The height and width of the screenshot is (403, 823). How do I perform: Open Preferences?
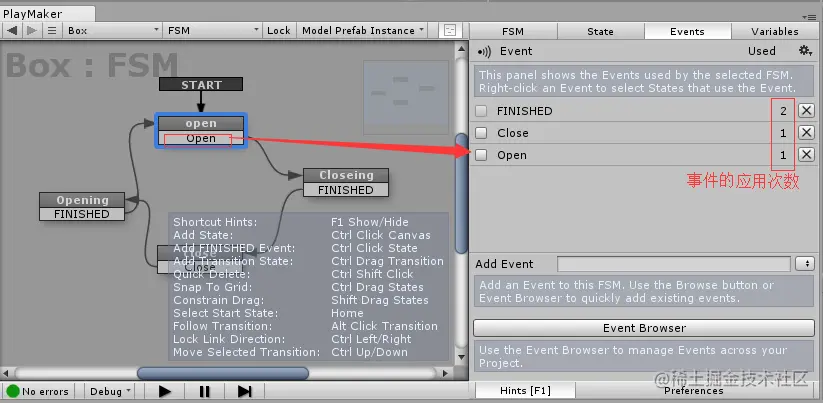(x=693, y=390)
